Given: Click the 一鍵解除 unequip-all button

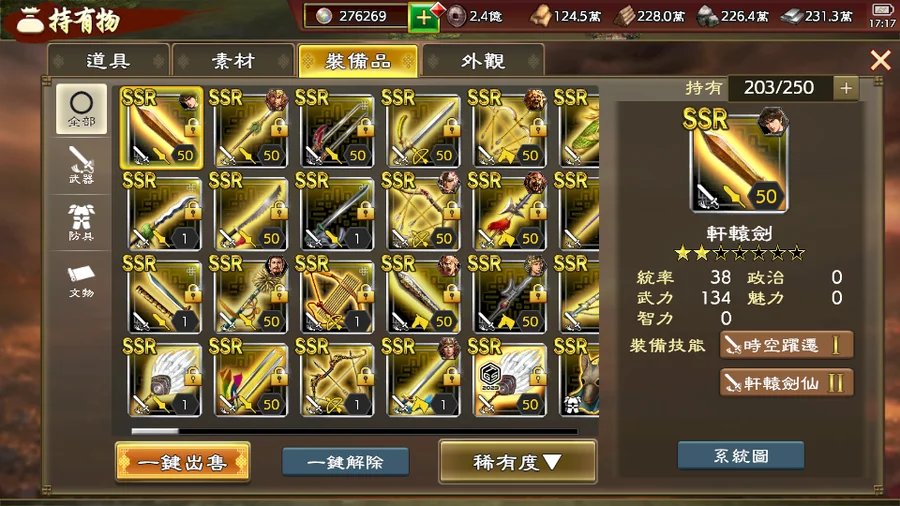Looking at the screenshot, I should 345,462.
